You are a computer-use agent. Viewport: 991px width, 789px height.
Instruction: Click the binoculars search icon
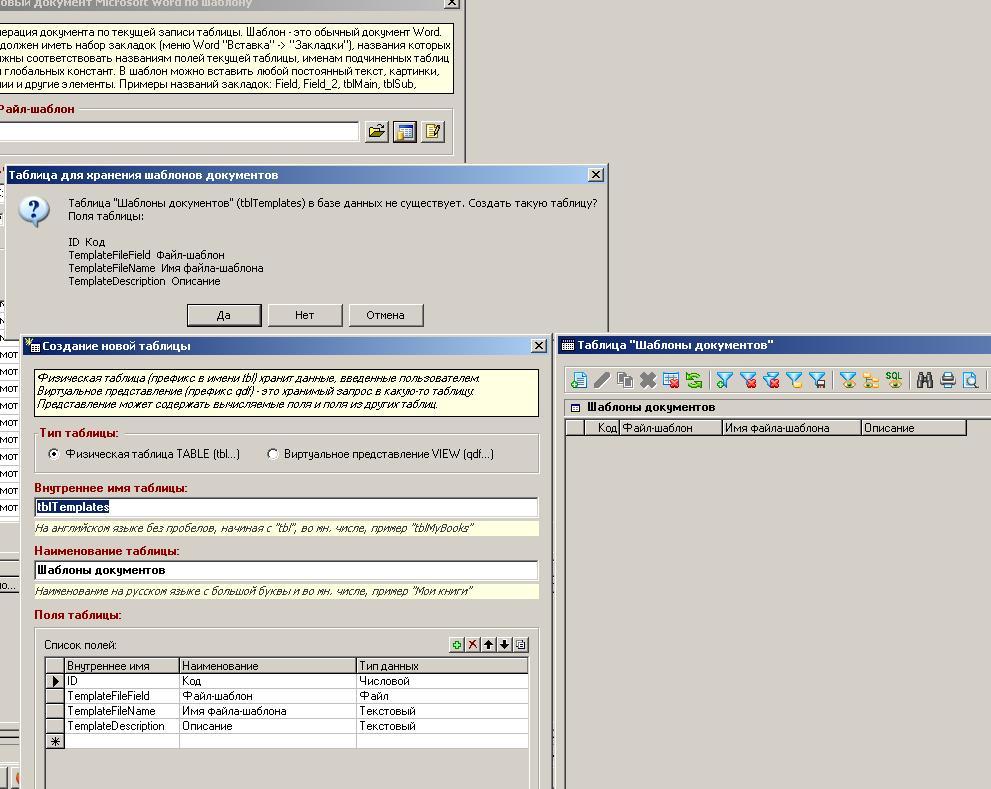pos(924,380)
